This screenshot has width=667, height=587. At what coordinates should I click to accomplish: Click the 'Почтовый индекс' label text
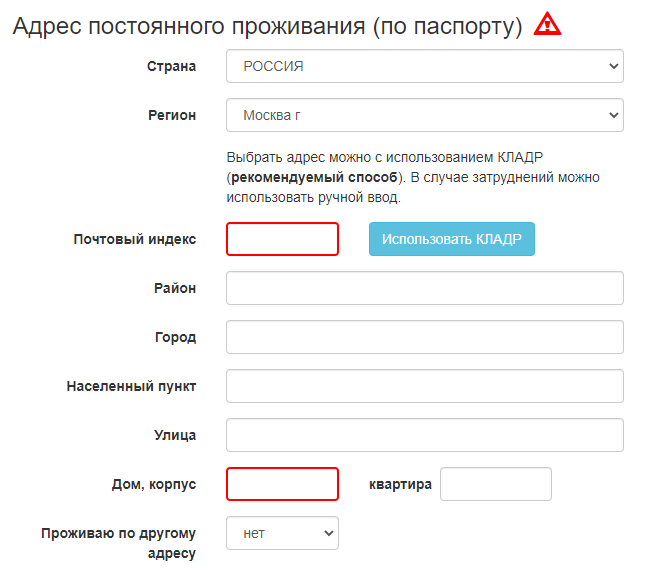point(135,239)
